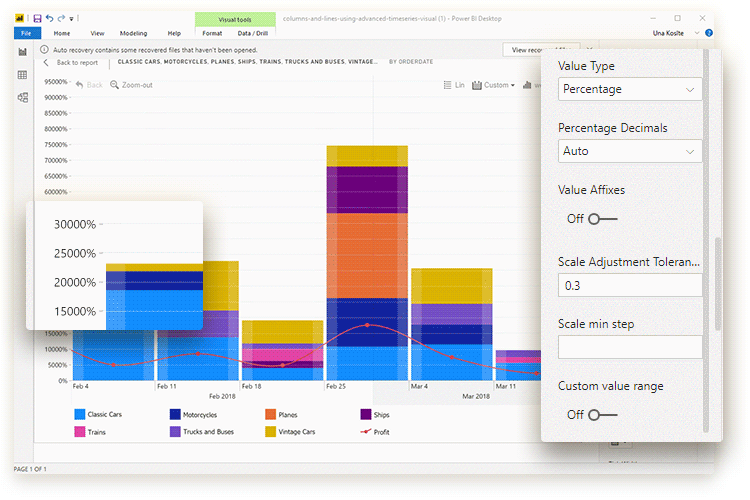The height and width of the screenshot is (500, 750).
Task: Click the Scale min step input field
Action: point(630,347)
